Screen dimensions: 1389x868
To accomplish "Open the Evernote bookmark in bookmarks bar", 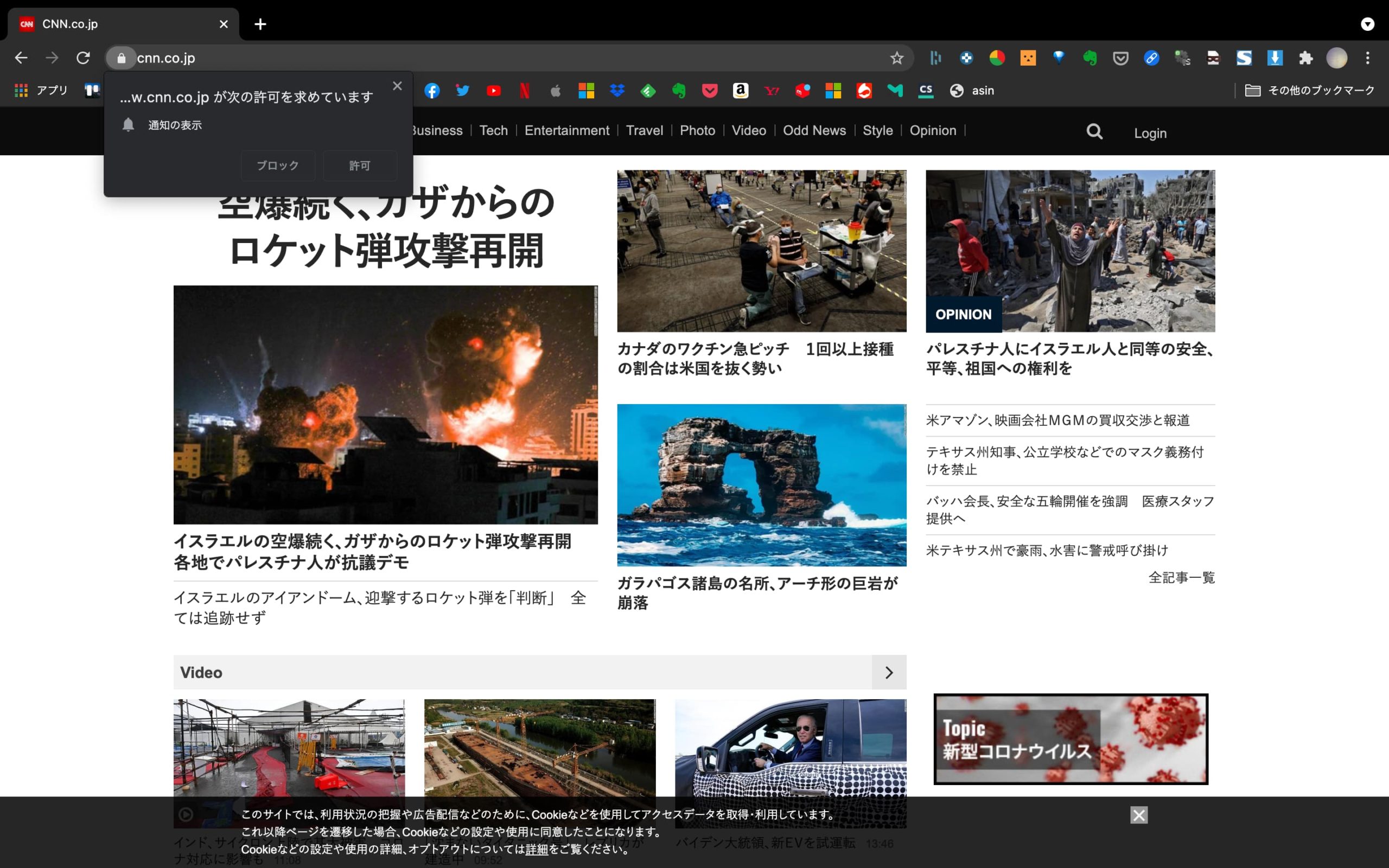I will click(x=679, y=91).
